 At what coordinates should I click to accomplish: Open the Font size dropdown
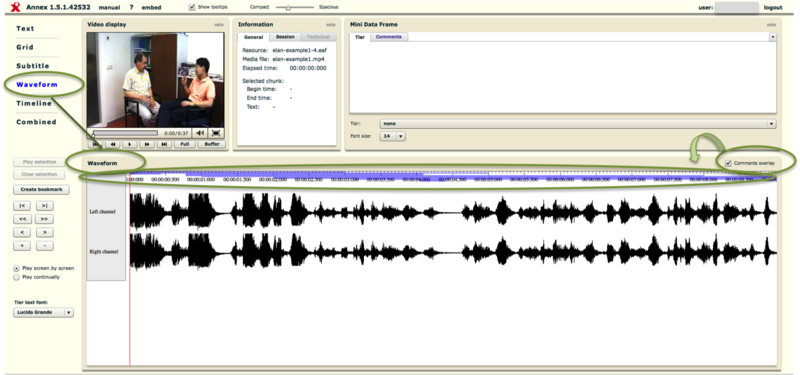(393, 136)
